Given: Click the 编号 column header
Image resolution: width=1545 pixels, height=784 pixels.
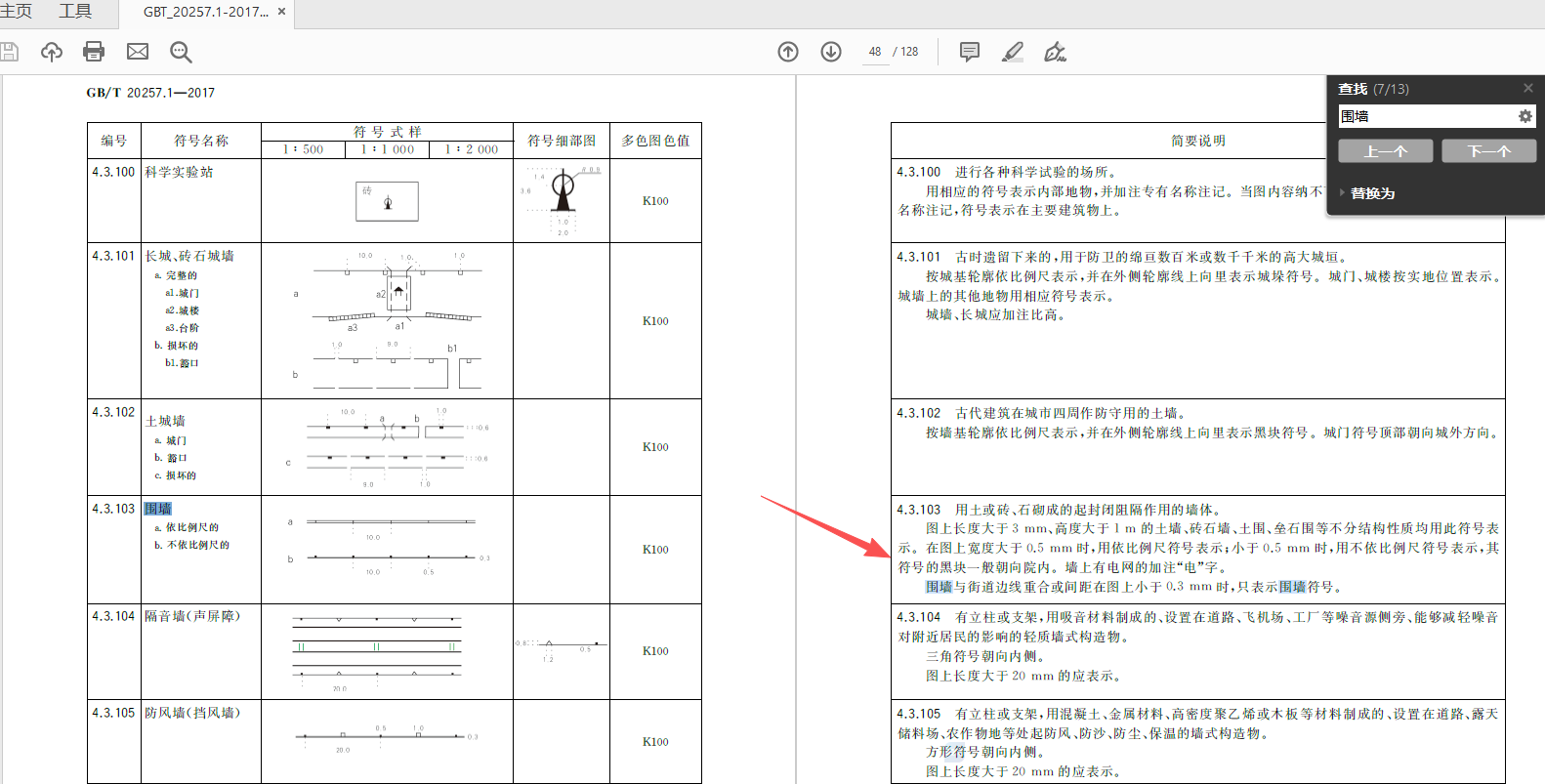Looking at the screenshot, I should click(114, 141).
